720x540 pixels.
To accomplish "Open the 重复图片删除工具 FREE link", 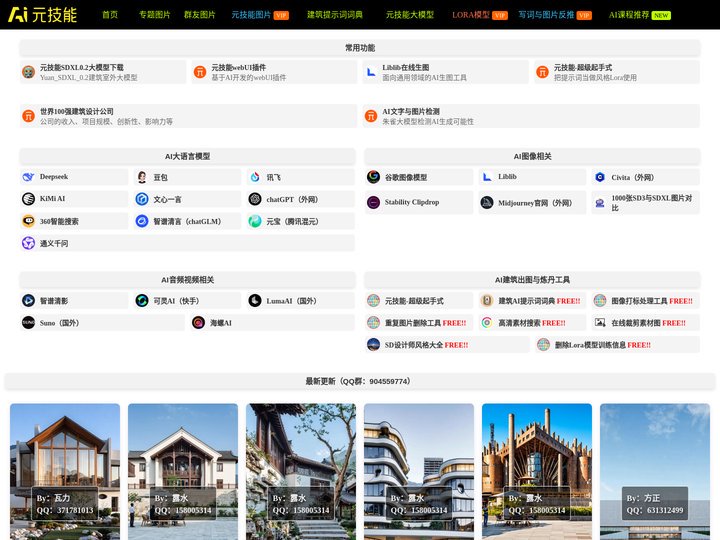I will [419, 323].
